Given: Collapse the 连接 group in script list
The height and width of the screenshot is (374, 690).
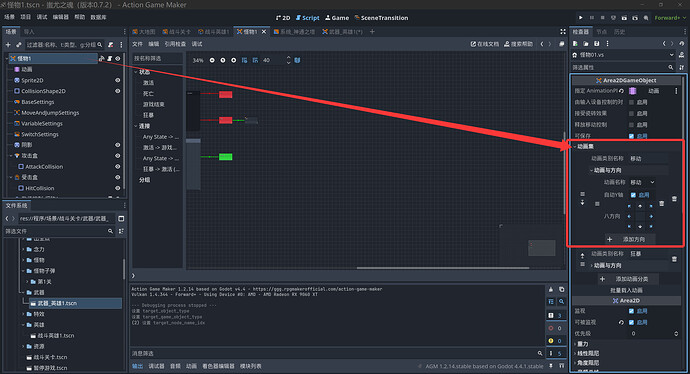Looking at the screenshot, I should click(x=136, y=126).
